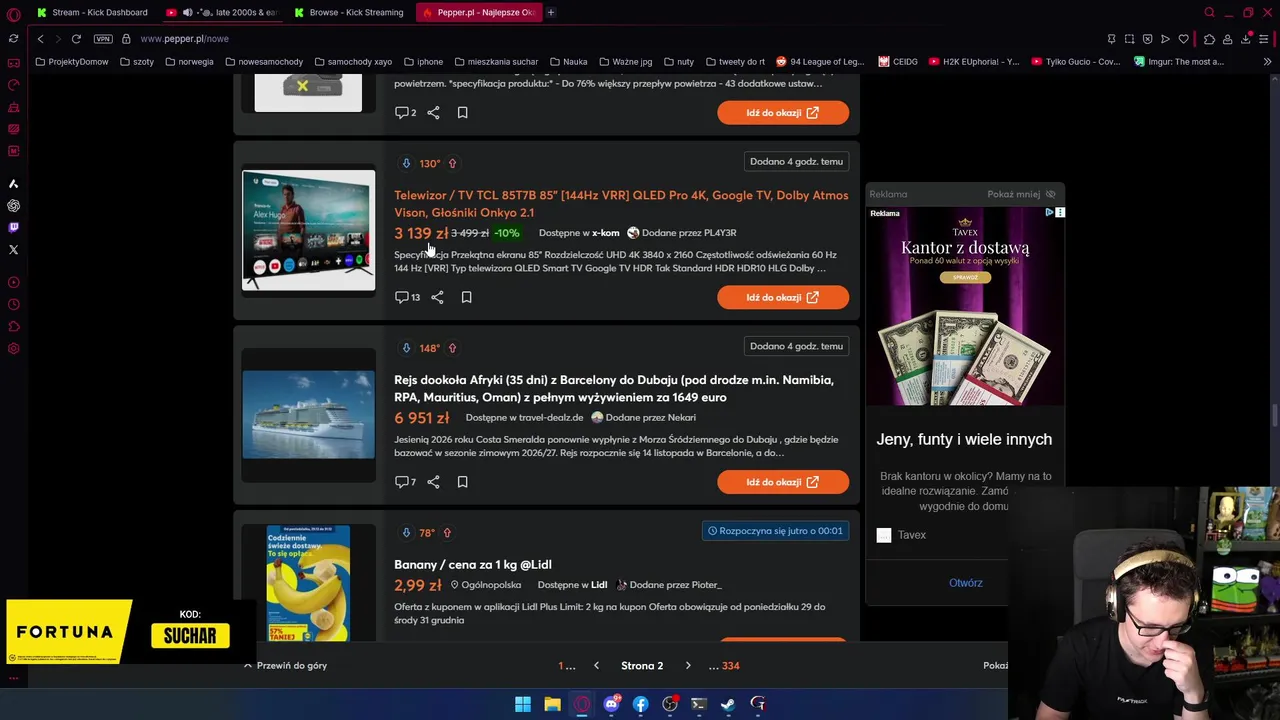Viewport: 1280px width, 720px height.
Task: Reload the pepper.pl page
Action: click(76, 38)
